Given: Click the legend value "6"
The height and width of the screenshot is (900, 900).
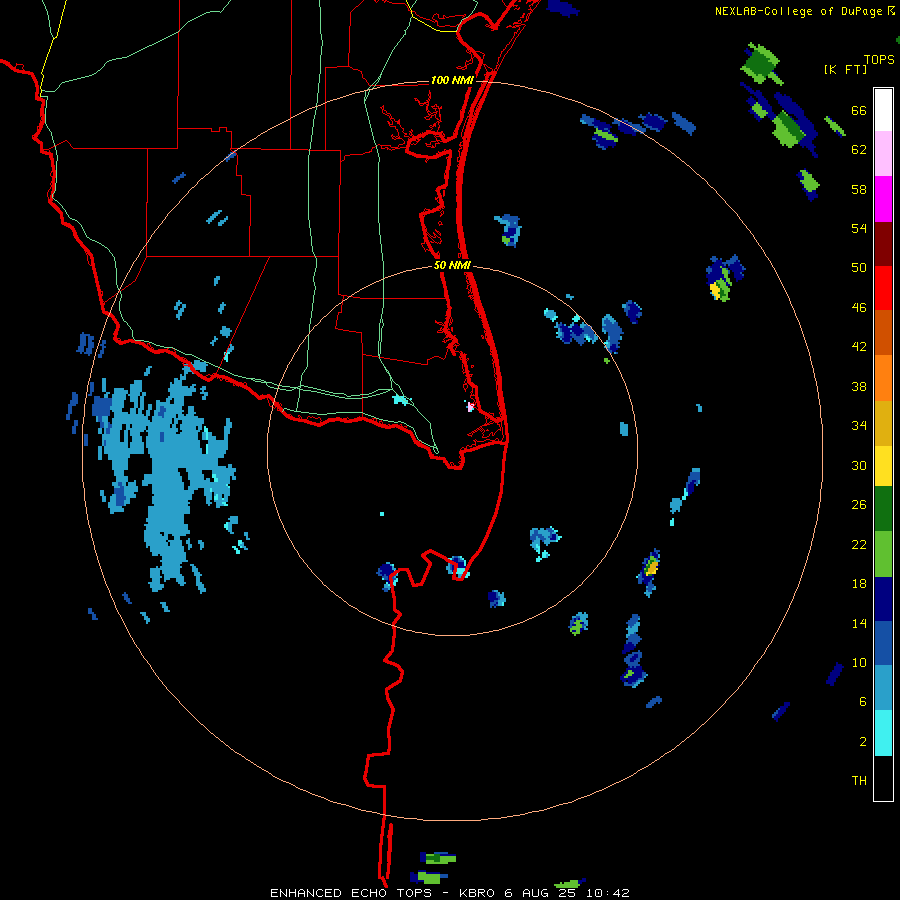Looking at the screenshot, I should point(863,702).
